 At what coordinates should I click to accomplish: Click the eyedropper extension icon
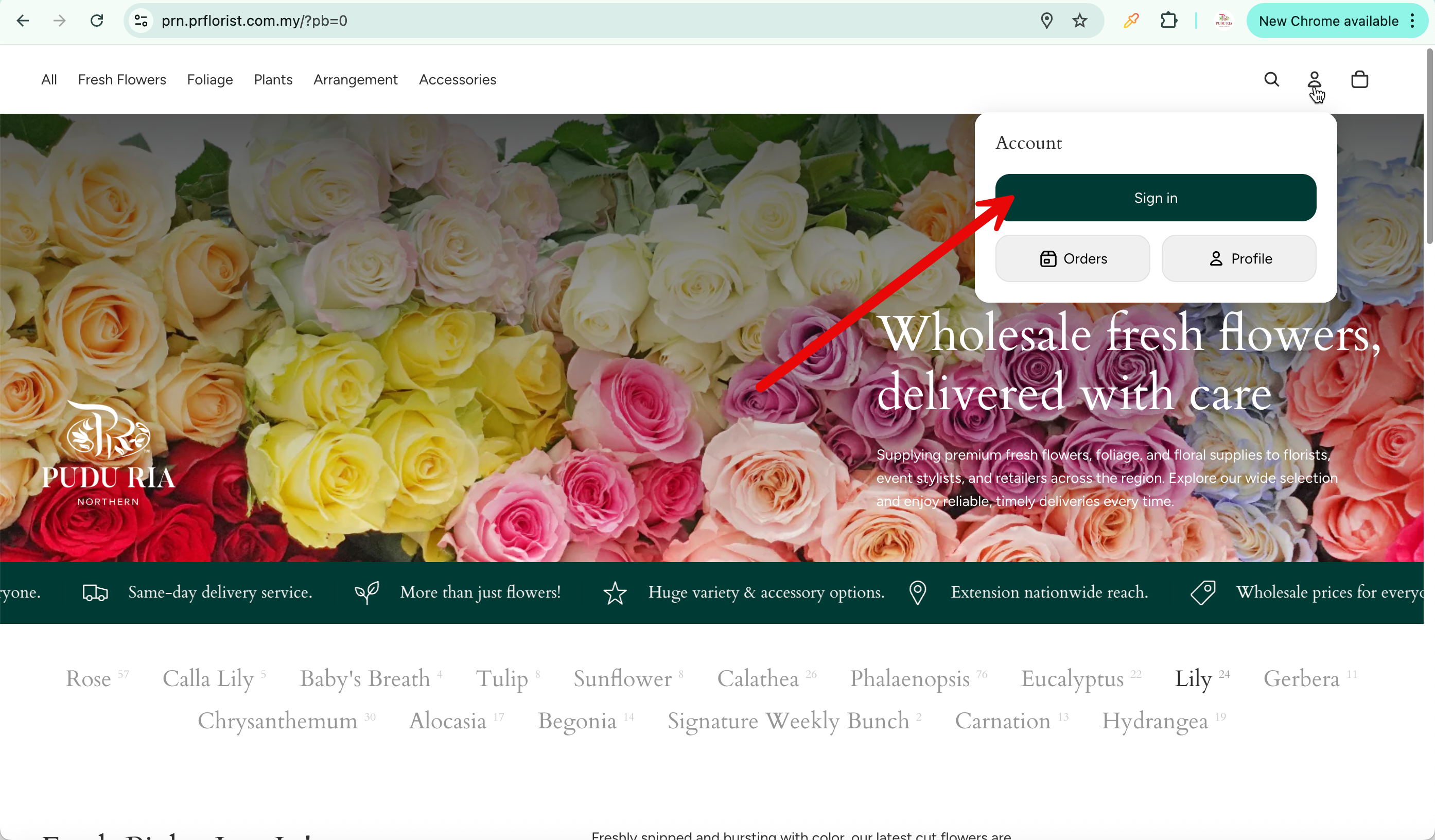tap(1131, 21)
